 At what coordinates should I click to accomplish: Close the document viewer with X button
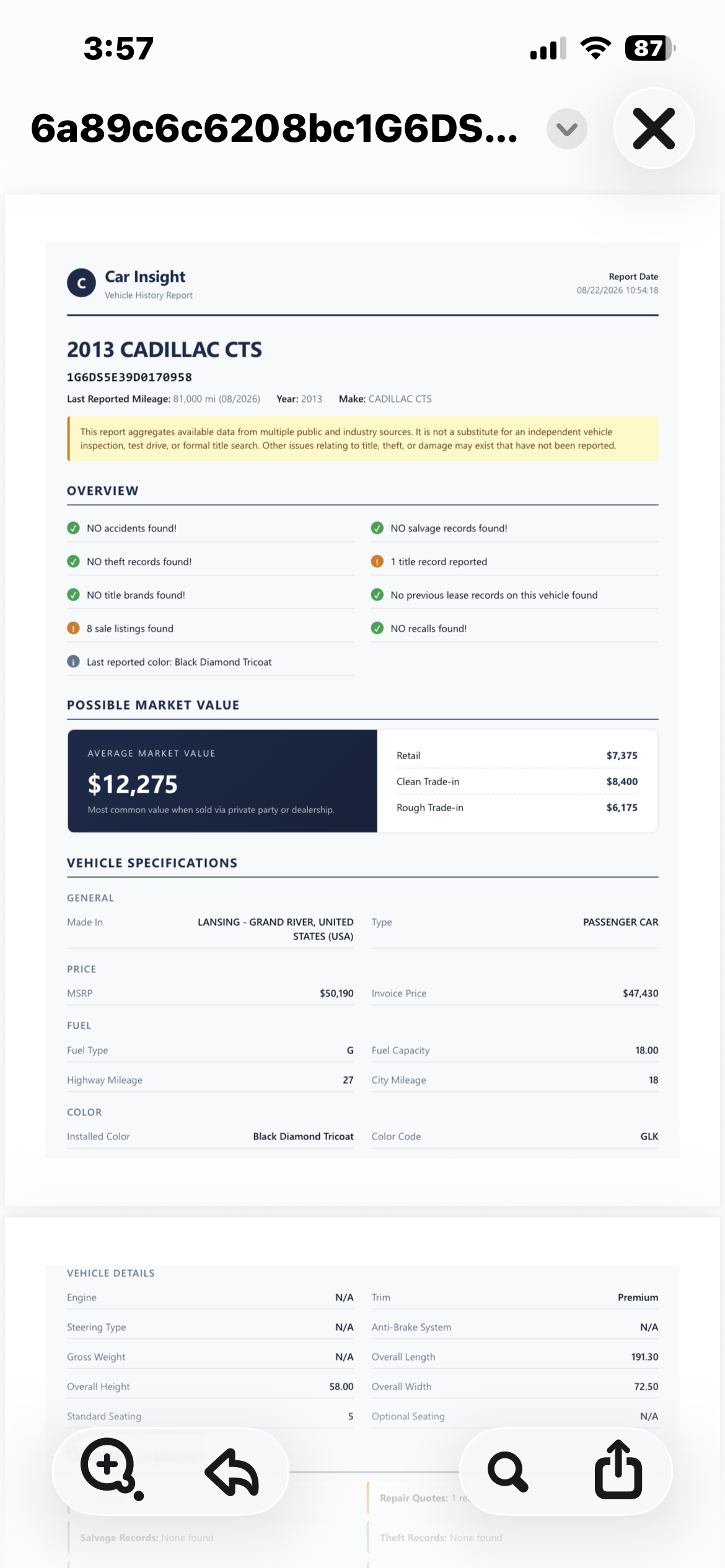pyautogui.click(x=654, y=128)
